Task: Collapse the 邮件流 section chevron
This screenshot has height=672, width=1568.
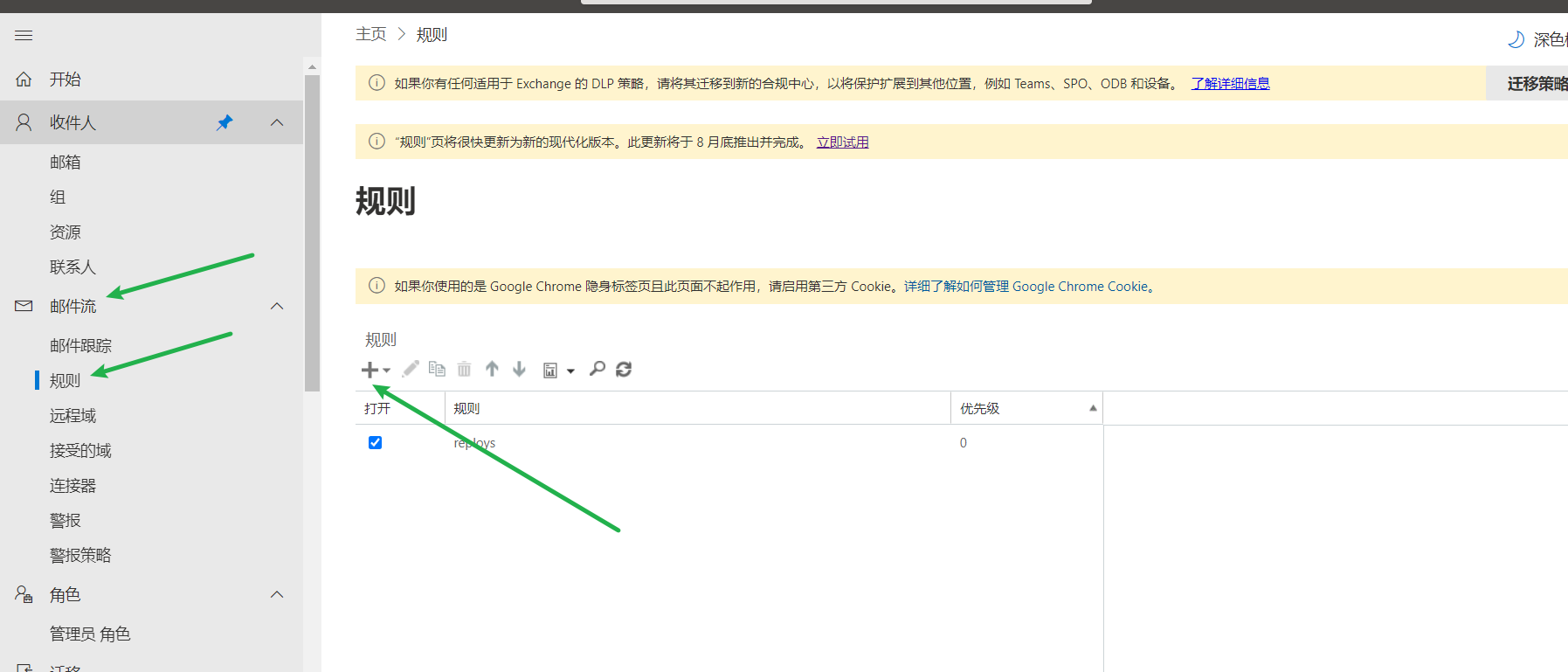Action: click(277, 306)
